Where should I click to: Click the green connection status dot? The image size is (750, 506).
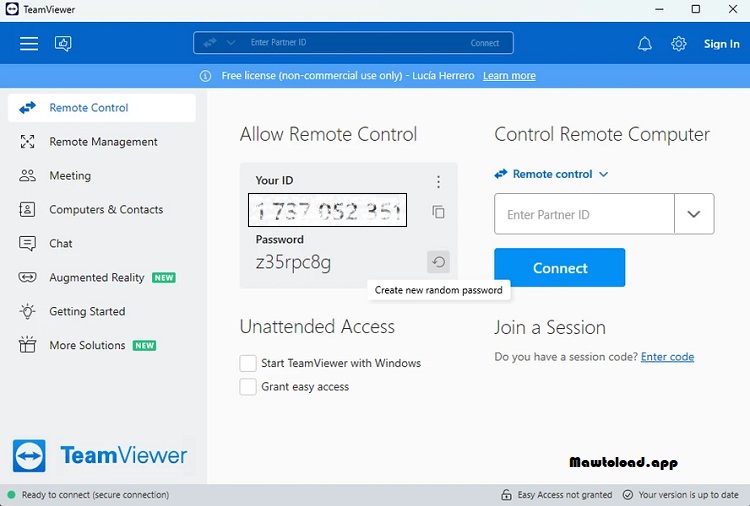(11, 495)
